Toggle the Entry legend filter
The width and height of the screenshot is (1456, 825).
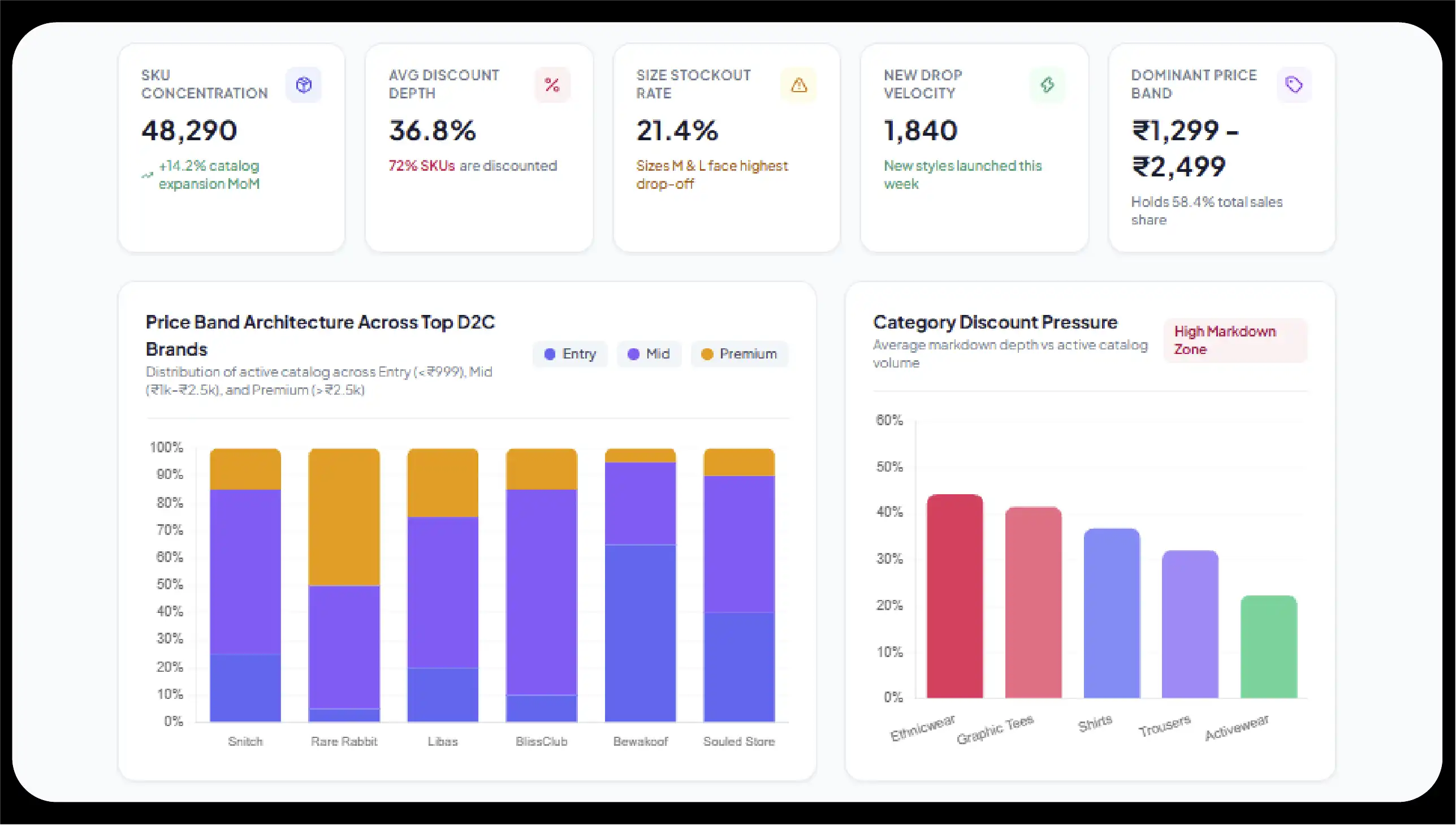coord(570,353)
